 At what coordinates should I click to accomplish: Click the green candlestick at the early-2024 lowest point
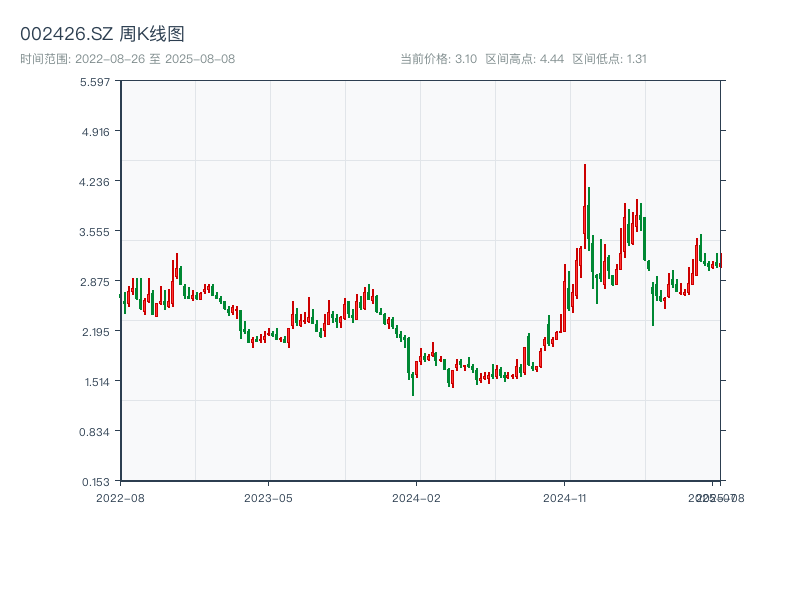pos(413,384)
